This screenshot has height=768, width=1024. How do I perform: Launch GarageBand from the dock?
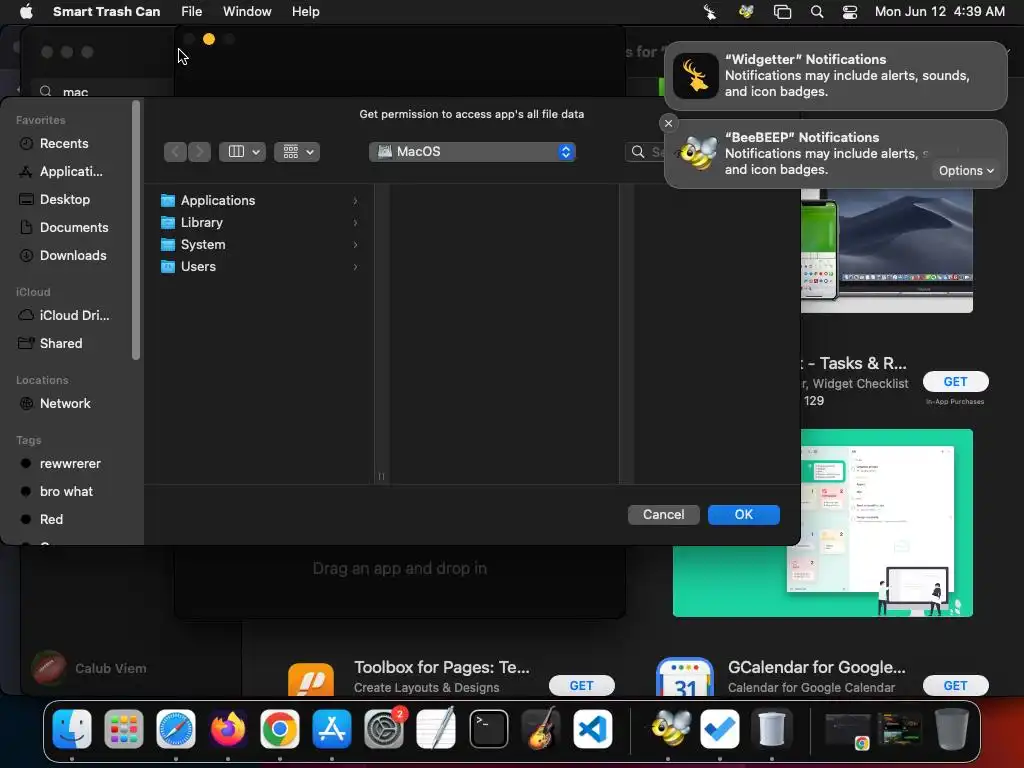tap(541, 728)
